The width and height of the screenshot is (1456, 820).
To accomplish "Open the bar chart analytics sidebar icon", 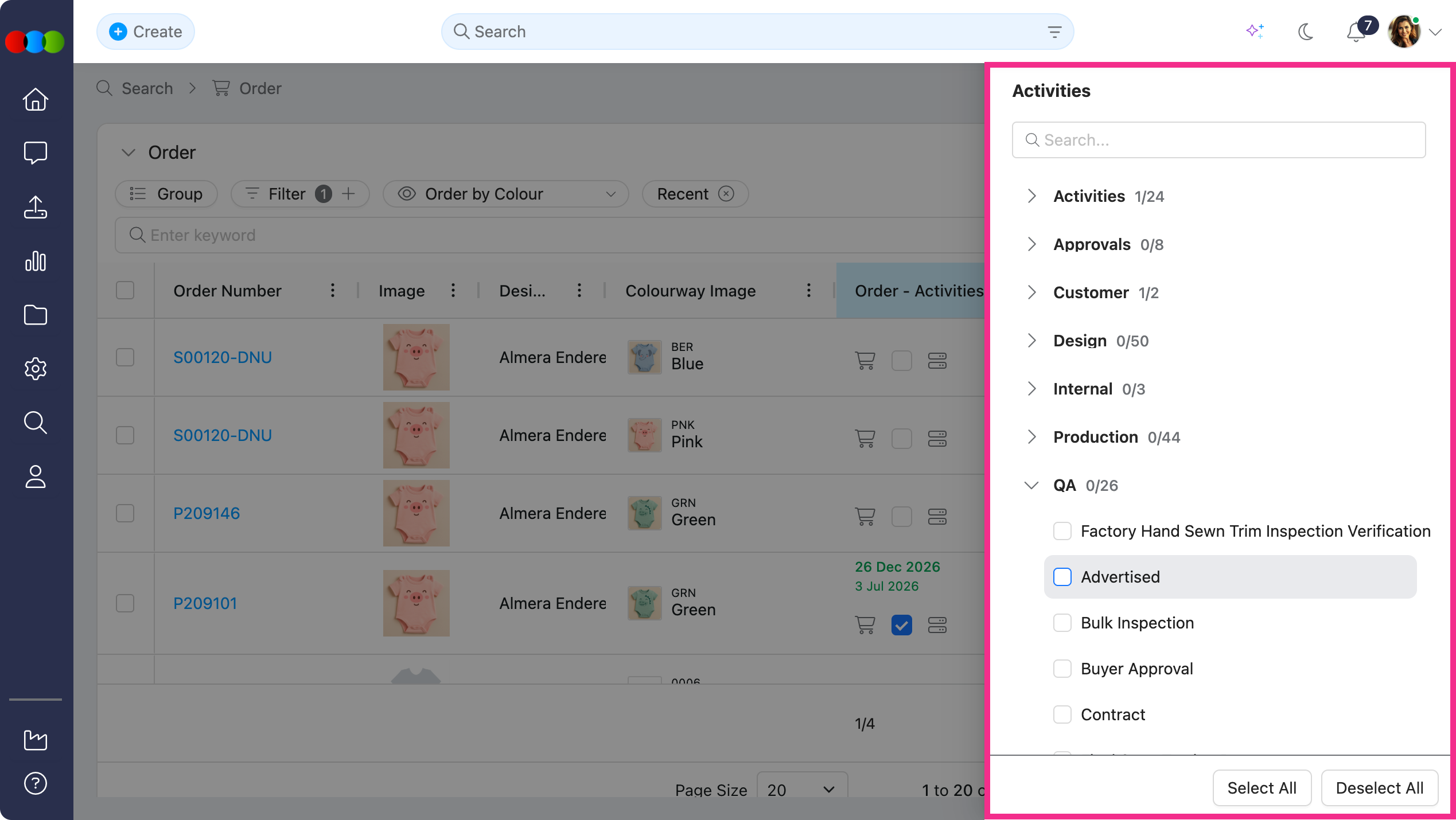I will (x=36, y=261).
